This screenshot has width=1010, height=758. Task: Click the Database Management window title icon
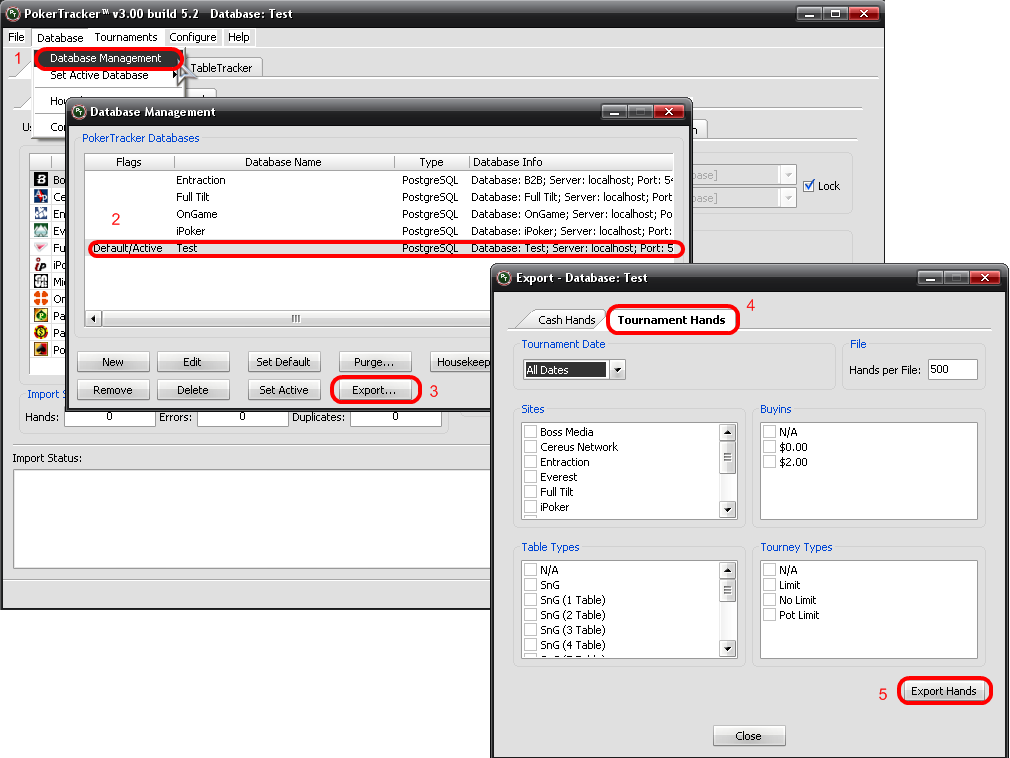(79, 112)
